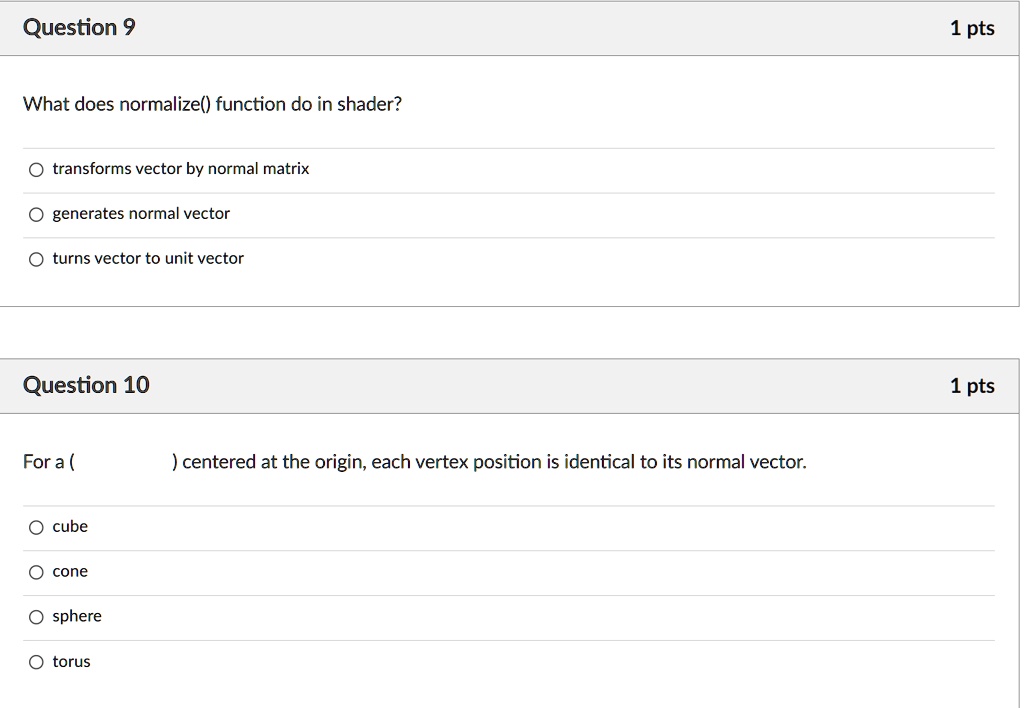1024x708 pixels.
Task: Click the 'transforms vector by normal matrix' label
Action: [x=181, y=169]
